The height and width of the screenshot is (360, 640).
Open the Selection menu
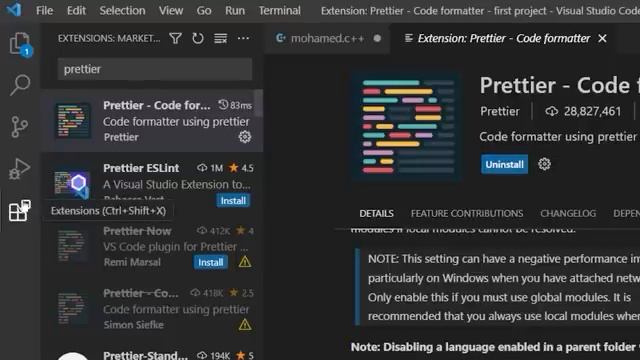122,10
